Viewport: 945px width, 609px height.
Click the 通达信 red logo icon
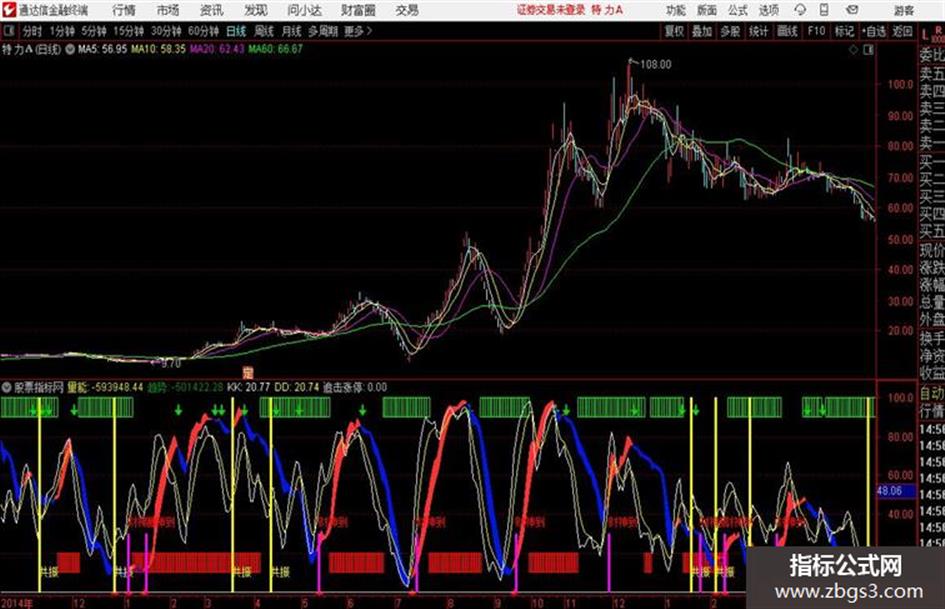pos(8,10)
